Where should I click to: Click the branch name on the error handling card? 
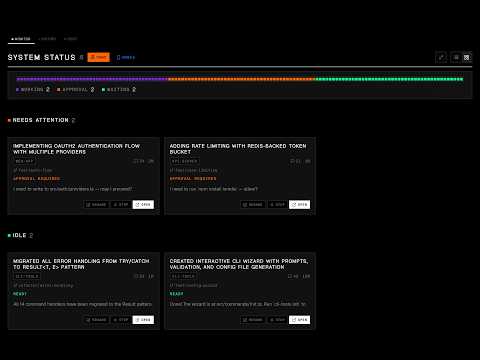43,286
